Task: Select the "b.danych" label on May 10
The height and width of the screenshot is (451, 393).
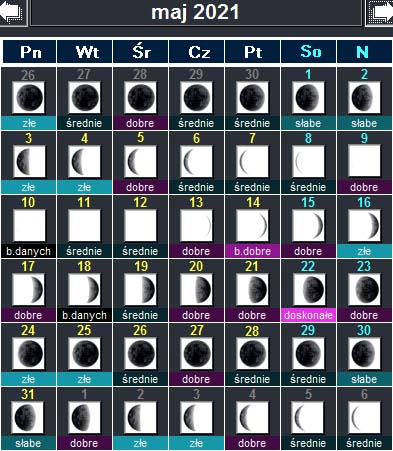Action: coord(28,251)
